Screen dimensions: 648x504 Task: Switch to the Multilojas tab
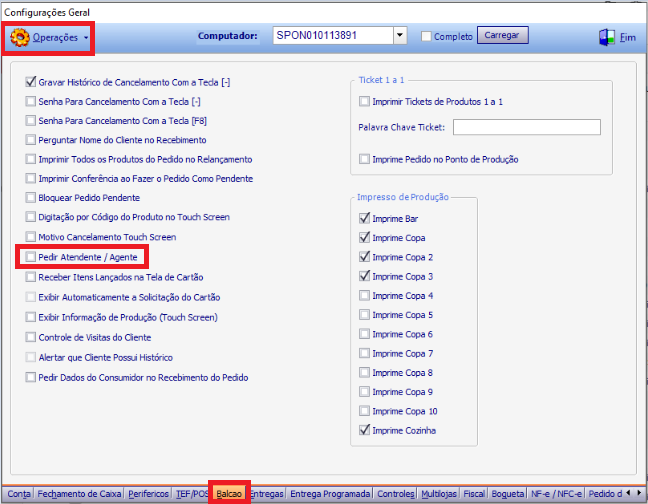439,494
